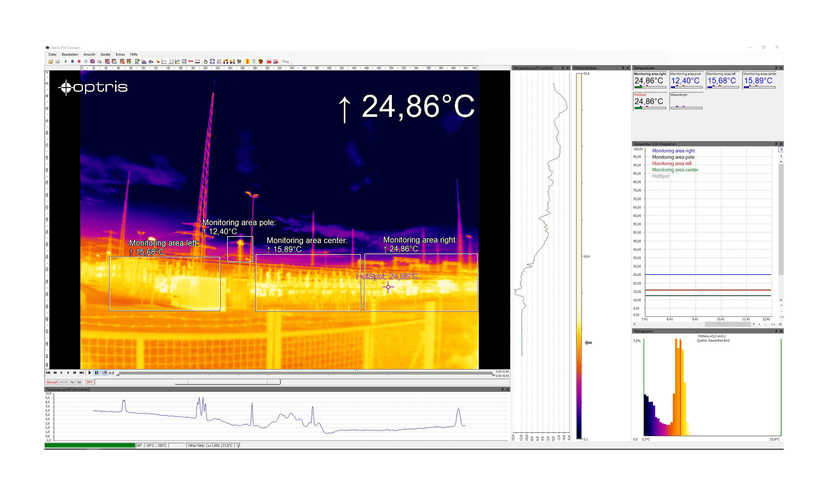Open the Ansicht menu
Image resolution: width=828 pixels, height=494 pixels.
point(89,54)
